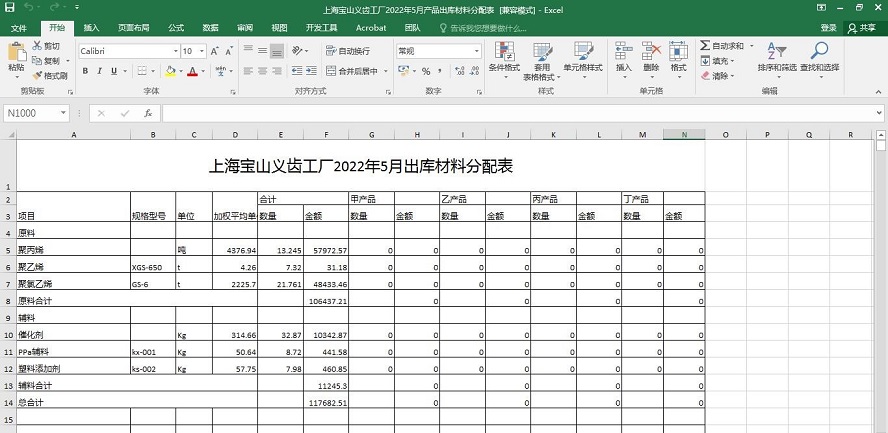Click the Save icon in the title bar
888x433 pixels.
(x=10, y=8)
